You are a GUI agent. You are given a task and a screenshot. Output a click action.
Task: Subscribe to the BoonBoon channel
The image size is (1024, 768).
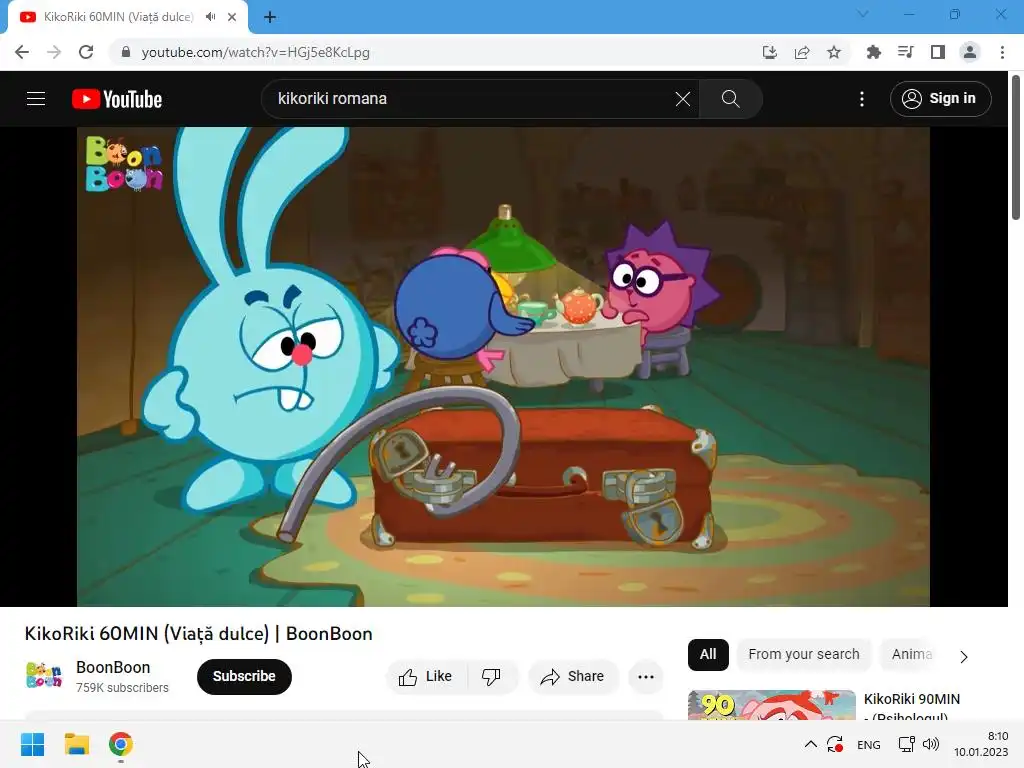point(244,676)
